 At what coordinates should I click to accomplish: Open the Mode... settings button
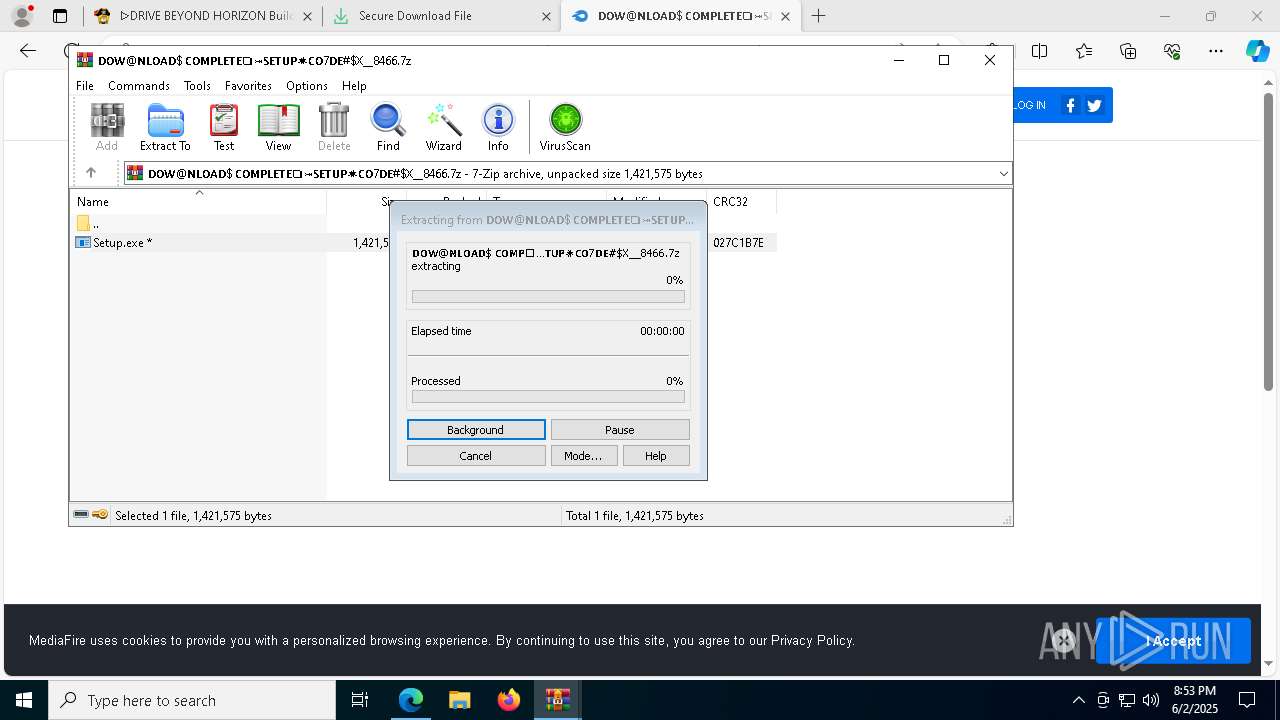tap(583, 456)
